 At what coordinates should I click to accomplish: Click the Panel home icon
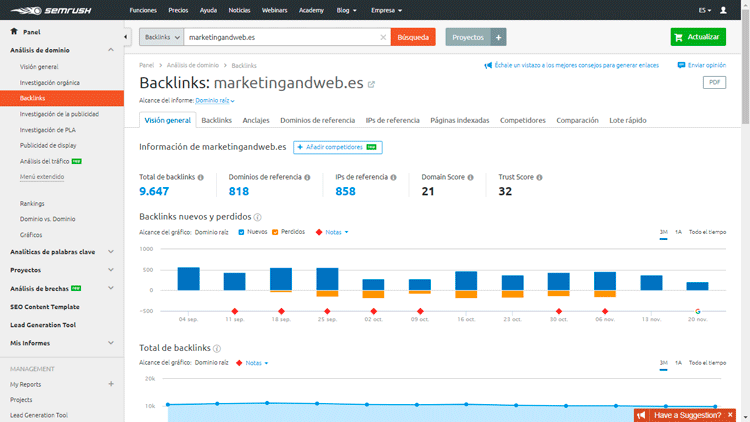point(14,32)
